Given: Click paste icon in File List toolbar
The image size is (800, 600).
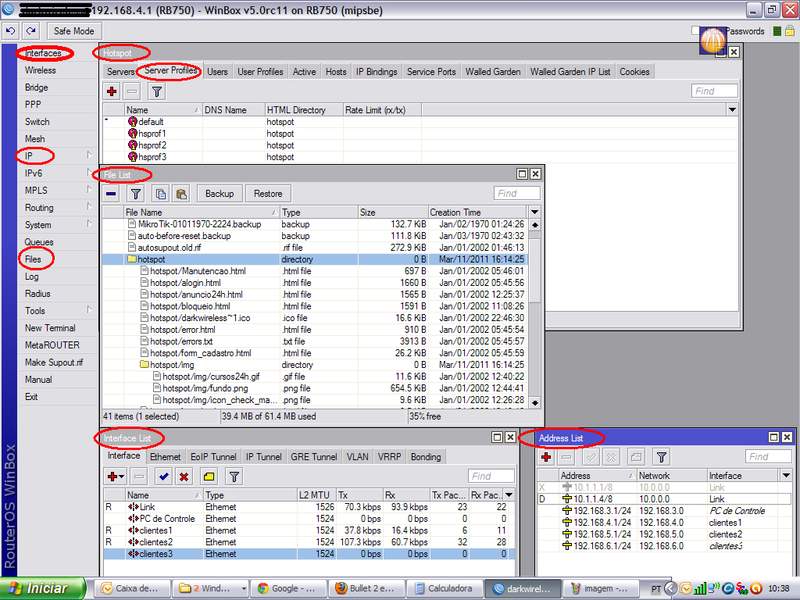Looking at the screenshot, I should pyautogui.click(x=181, y=193).
